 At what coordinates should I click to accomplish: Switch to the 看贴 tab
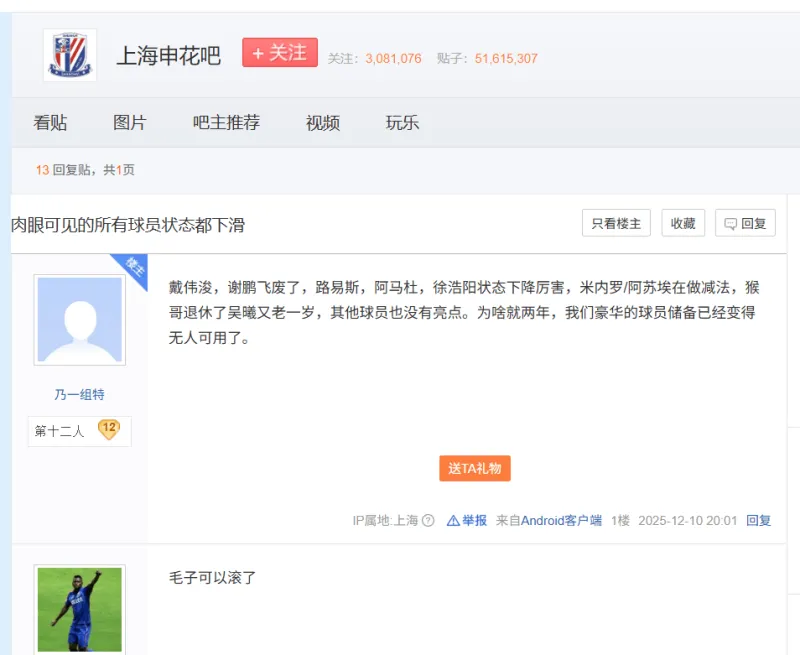click(x=50, y=123)
